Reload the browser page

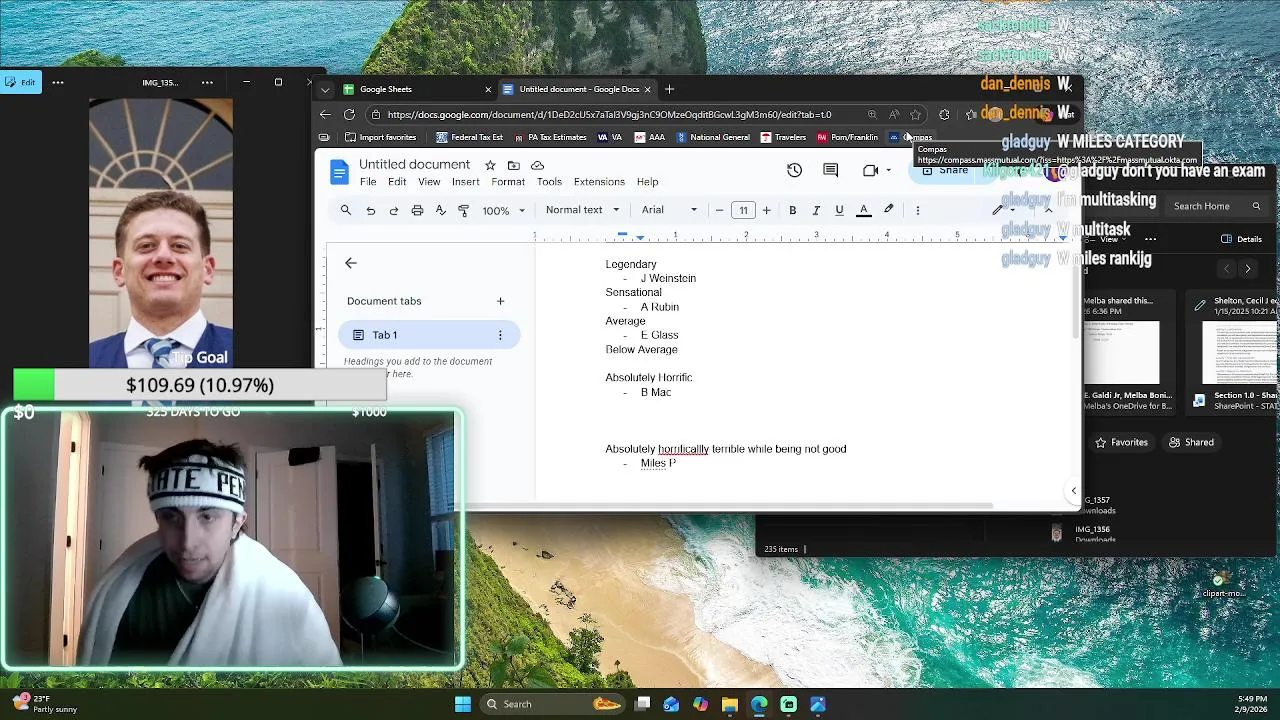(349, 114)
